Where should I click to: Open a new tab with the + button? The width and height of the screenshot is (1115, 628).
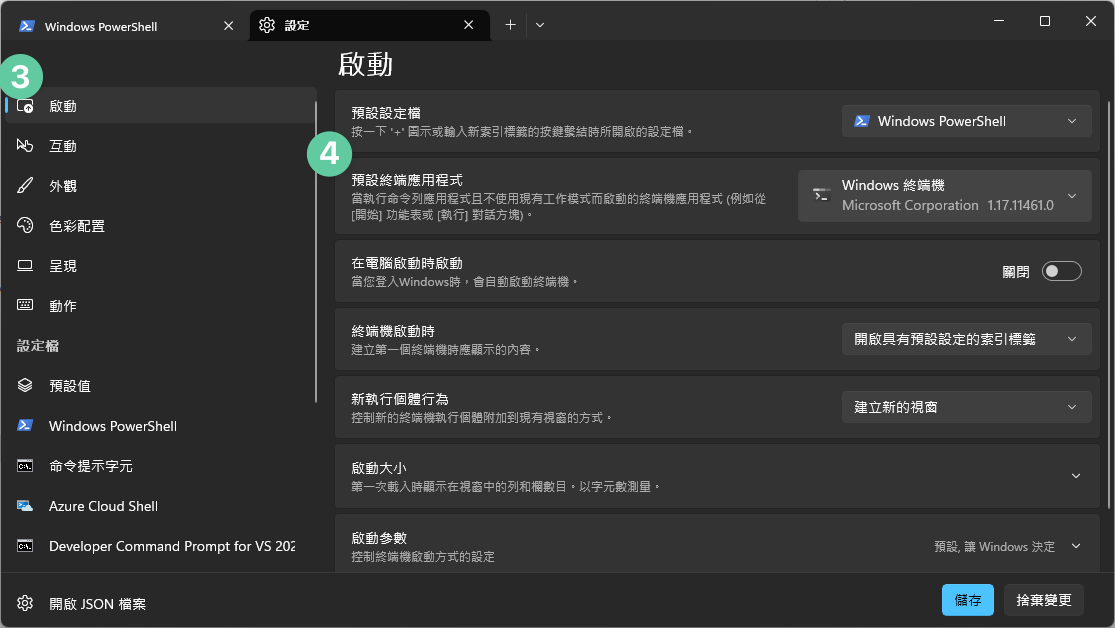click(510, 24)
